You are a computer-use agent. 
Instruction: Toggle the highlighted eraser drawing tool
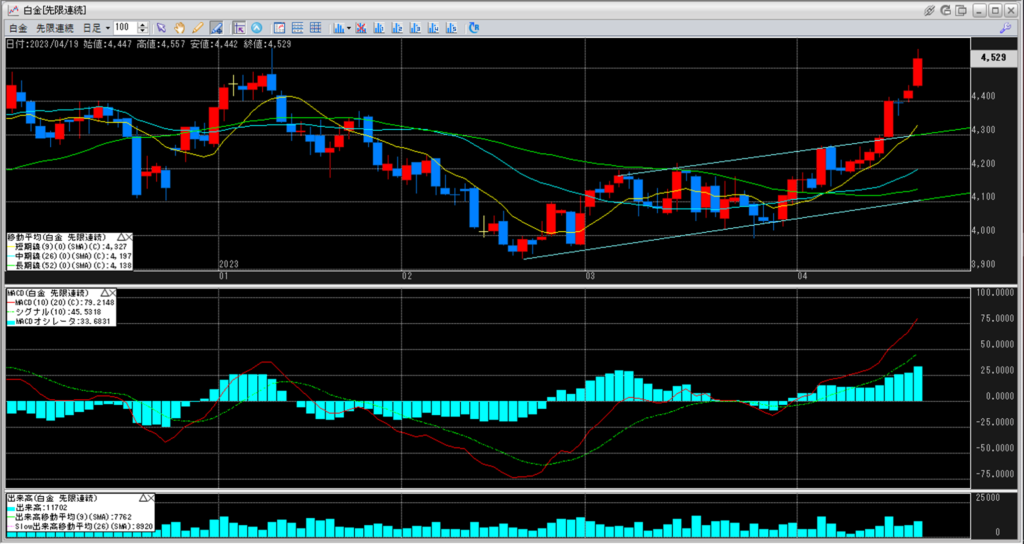tap(216, 28)
